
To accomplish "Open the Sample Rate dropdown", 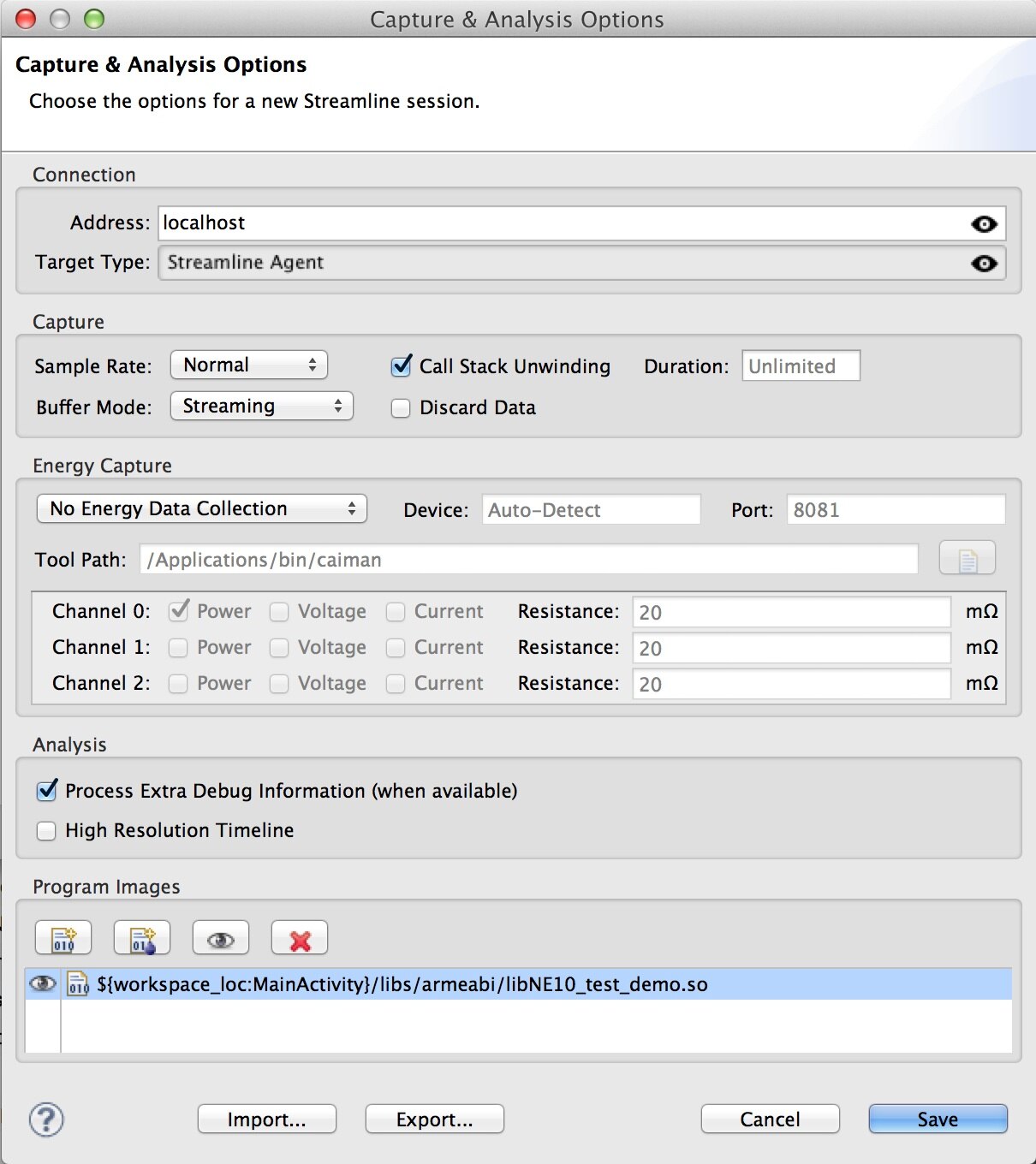I will click(x=249, y=365).
